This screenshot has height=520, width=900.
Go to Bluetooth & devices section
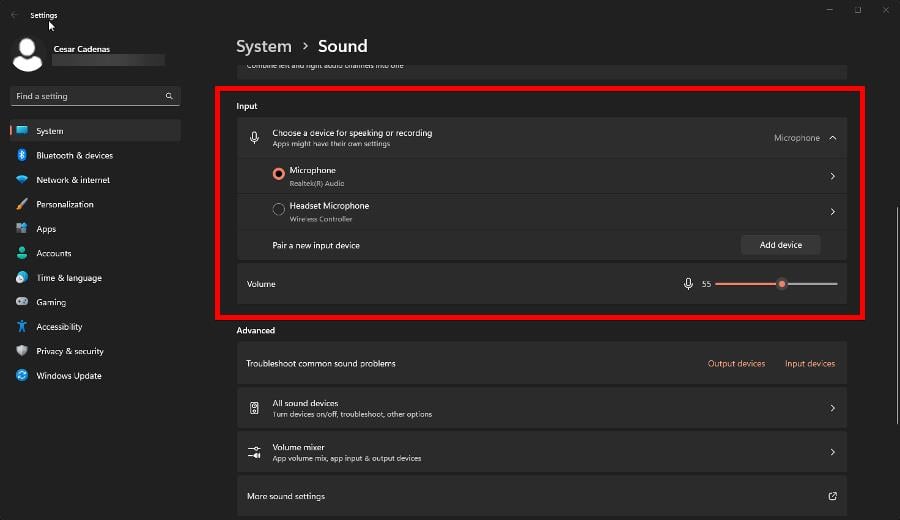click(95, 155)
